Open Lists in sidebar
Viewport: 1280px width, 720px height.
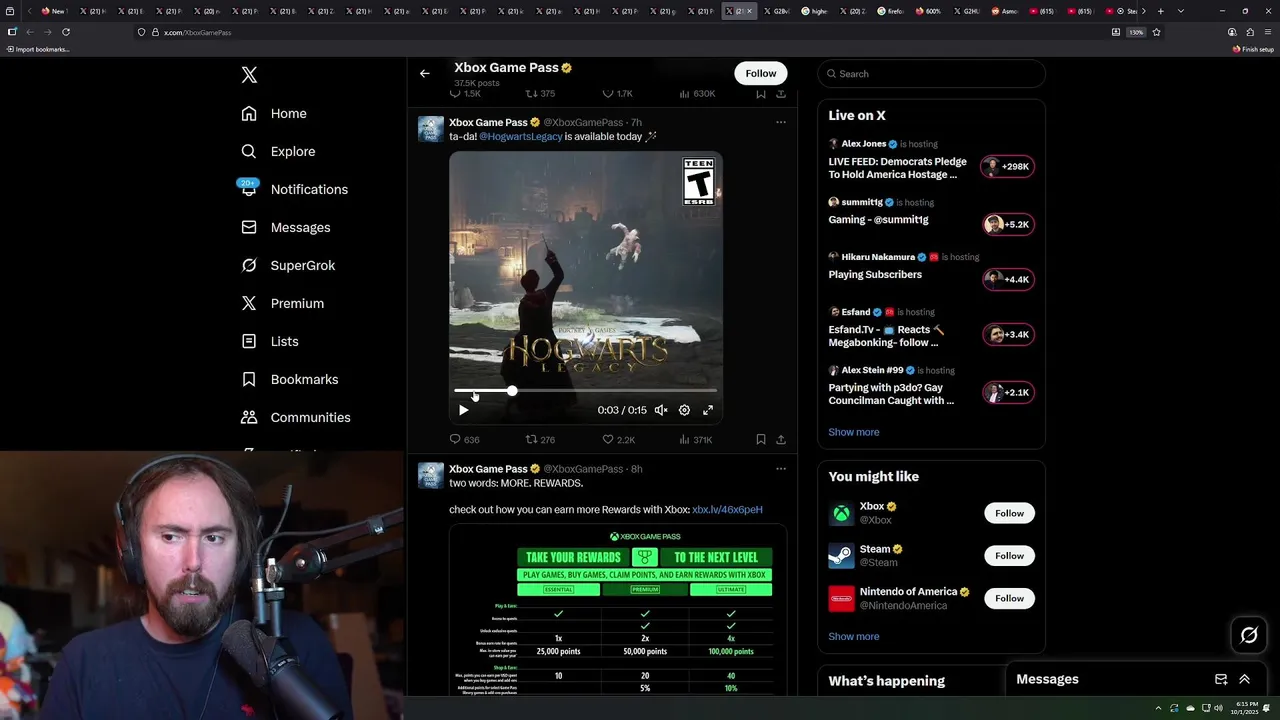coord(270,342)
